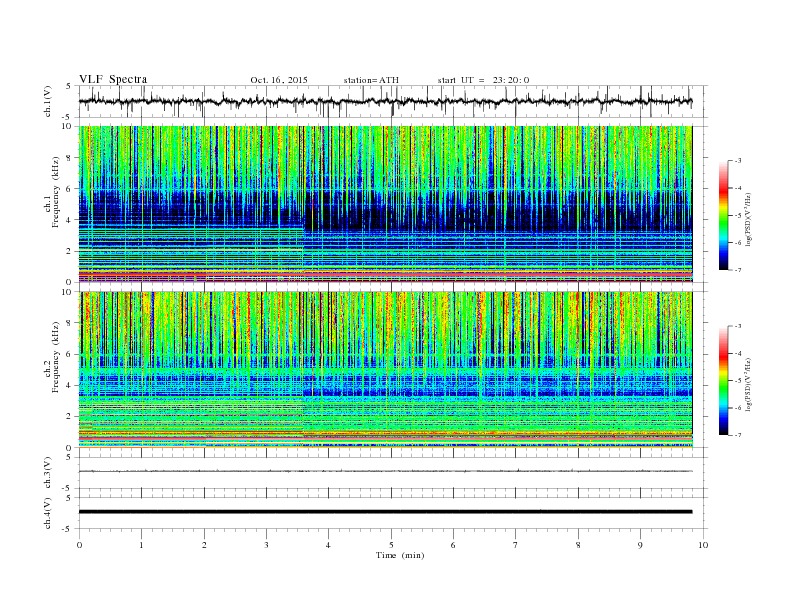Viewport: 792px width, 612px height.
Task: Click the 'ch.1(V)' waveform axis label
Action: 48,101
